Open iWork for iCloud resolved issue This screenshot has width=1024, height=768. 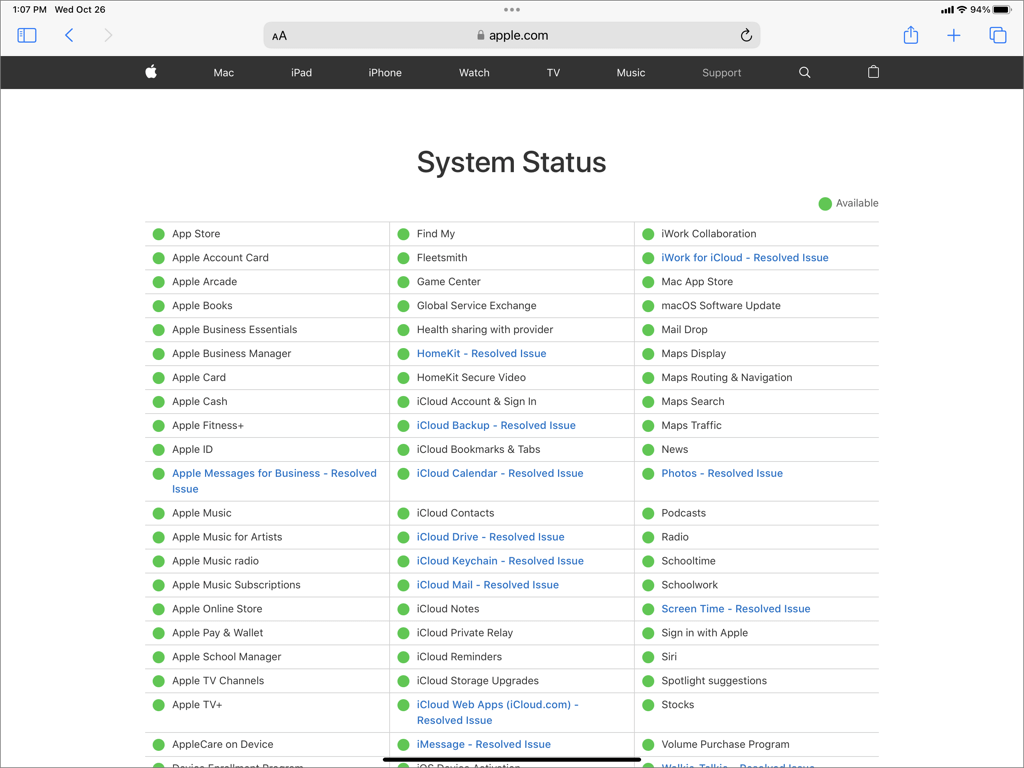(x=744, y=258)
